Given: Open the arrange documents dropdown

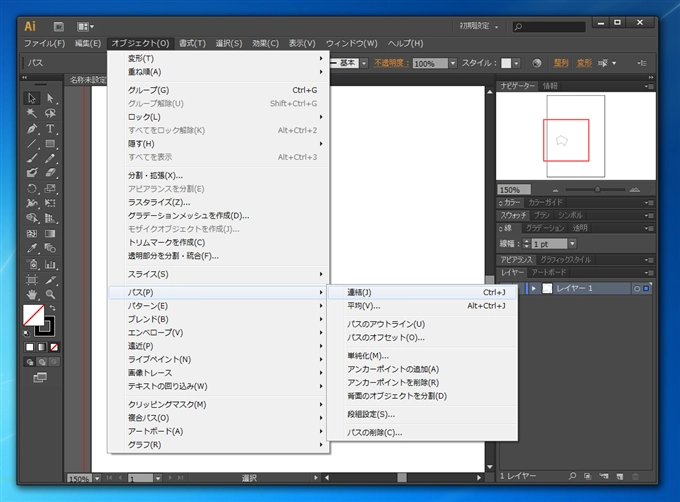Looking at the screenshot, I should pos(85,27).
